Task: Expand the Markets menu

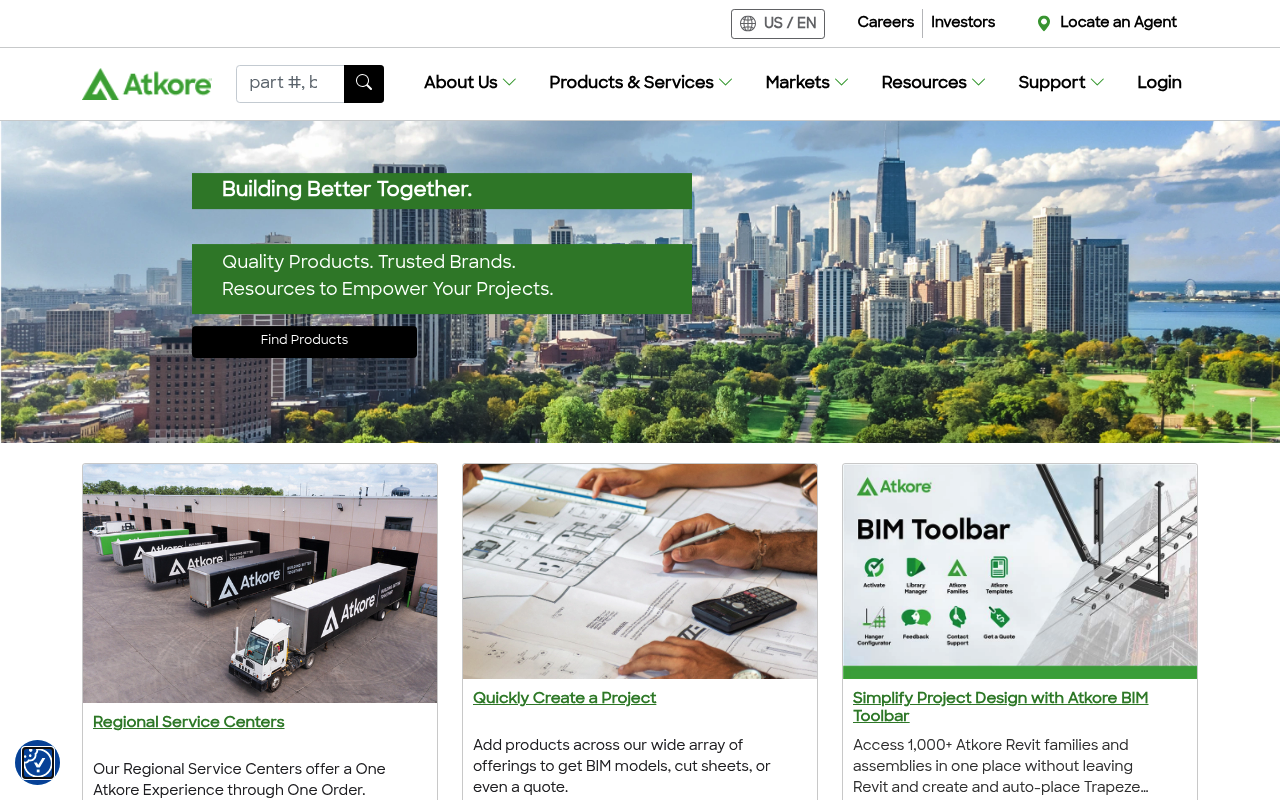Action: (x=807, y=83)
